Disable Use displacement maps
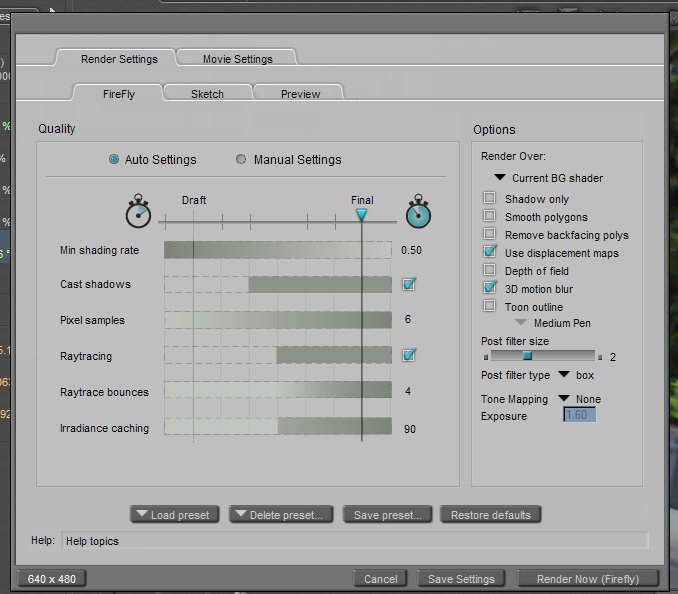This screenshot has height=594, width=678. (x=490, y=253)
